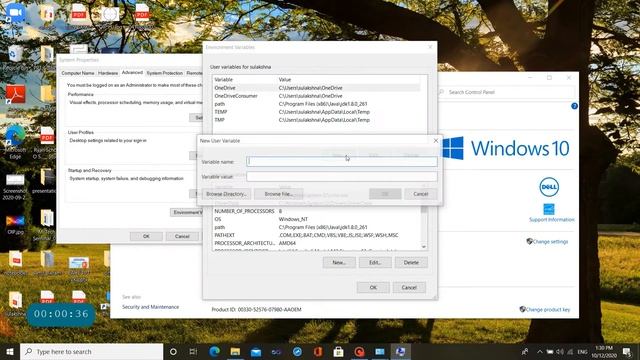Click the Variable name input field
Image resolution: width=640 pixels, height=360 pixels.
pyautogui.click(x=342, y=161)
